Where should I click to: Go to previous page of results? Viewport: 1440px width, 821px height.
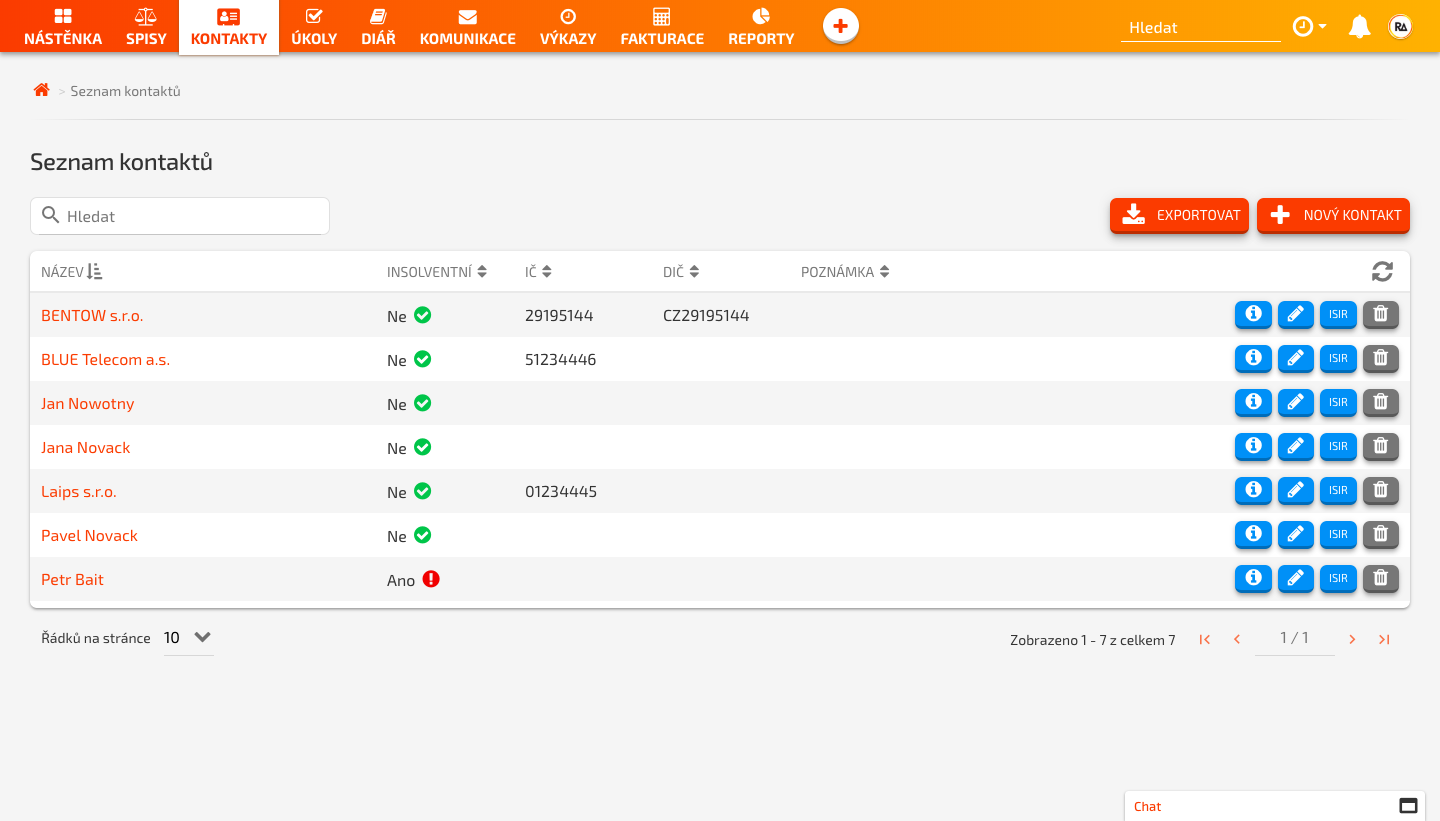coord(1237,639)
